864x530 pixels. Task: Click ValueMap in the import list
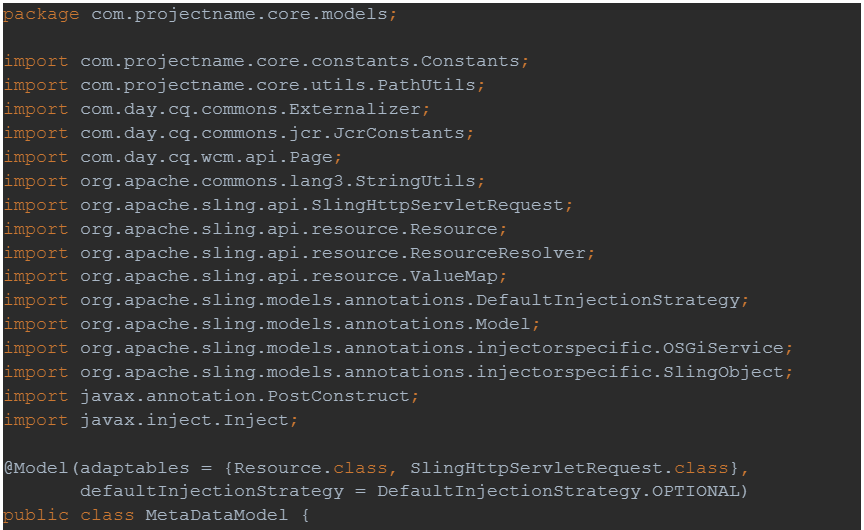click(x=453, y=277)
